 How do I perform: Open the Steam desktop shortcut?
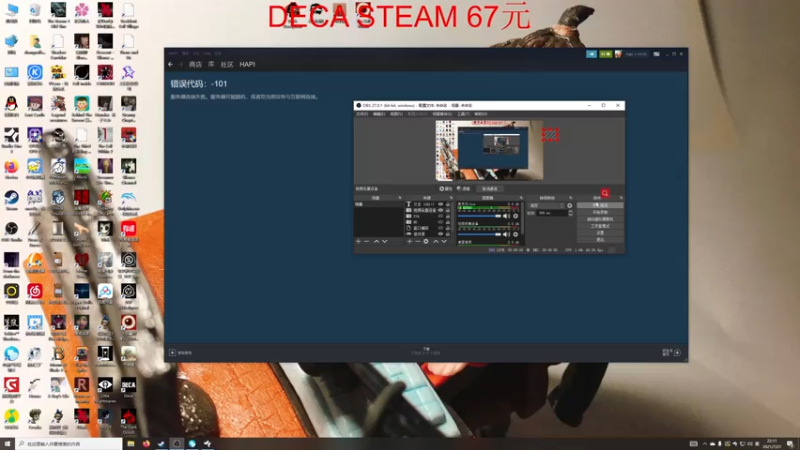point(11,201)
